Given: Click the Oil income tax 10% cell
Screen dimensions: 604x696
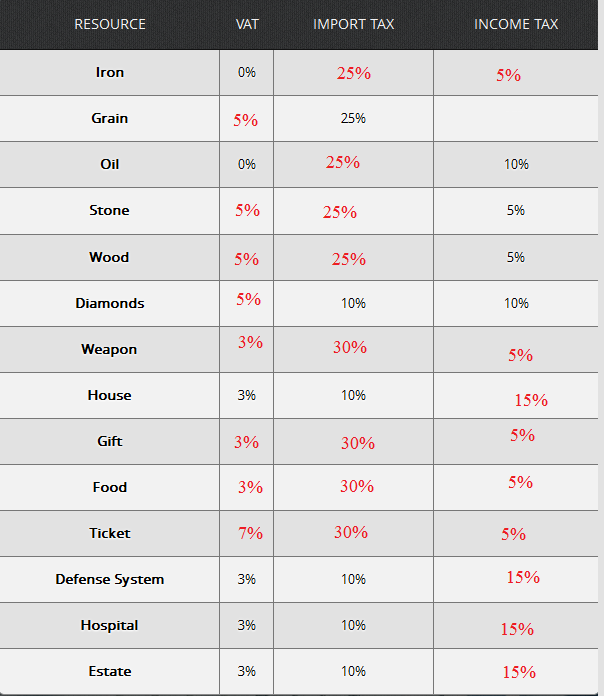Looking at the screenshot, I should pyautogui.click(x=516, y=164).
